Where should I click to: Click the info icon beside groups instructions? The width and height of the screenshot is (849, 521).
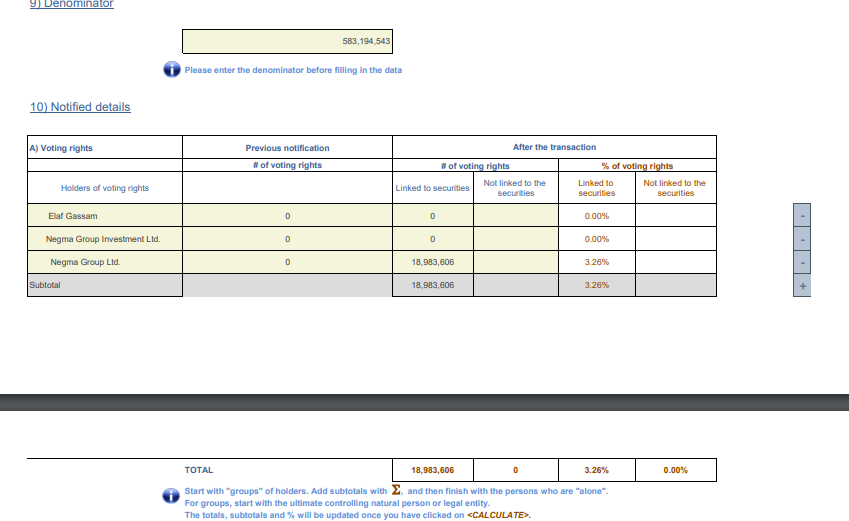tap(171, 496)
